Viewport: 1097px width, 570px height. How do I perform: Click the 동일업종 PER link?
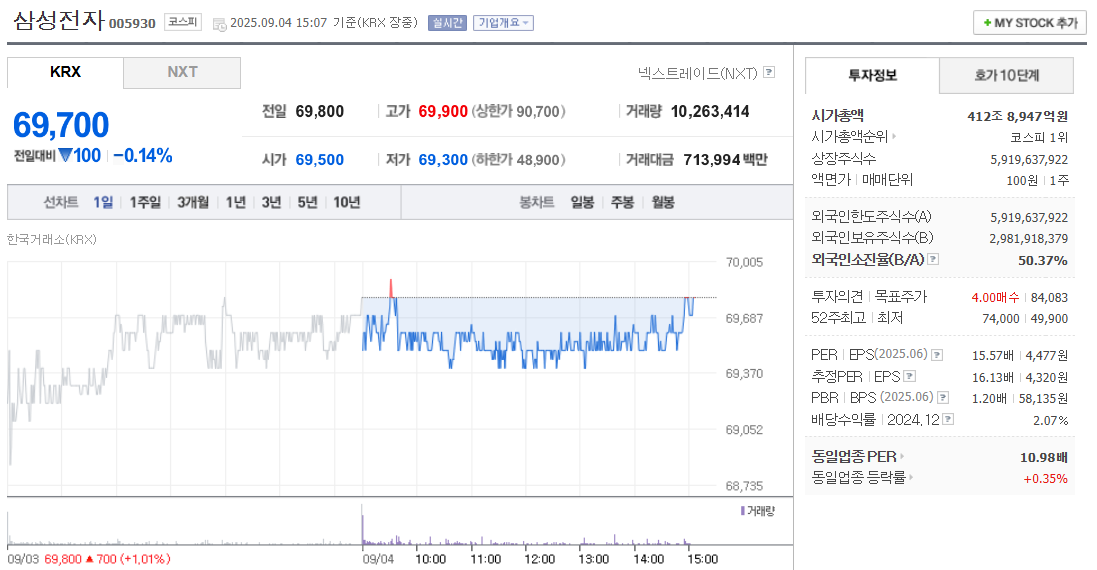point(854,457)
